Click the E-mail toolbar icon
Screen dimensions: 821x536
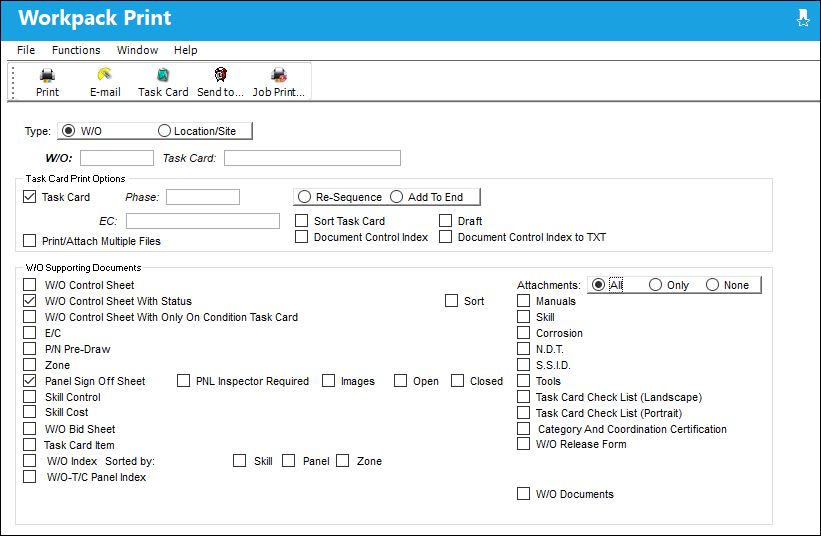[x=105, y=82]
